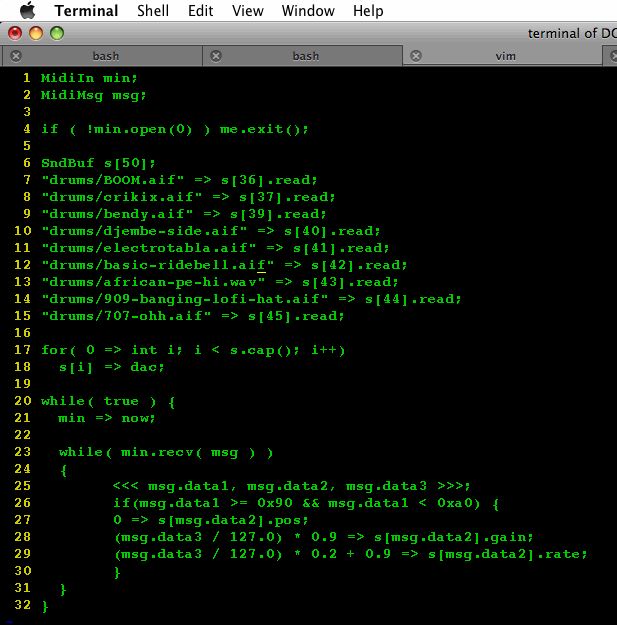Click 'min.recv( msg )' on line 23

[x=188, y=452]
